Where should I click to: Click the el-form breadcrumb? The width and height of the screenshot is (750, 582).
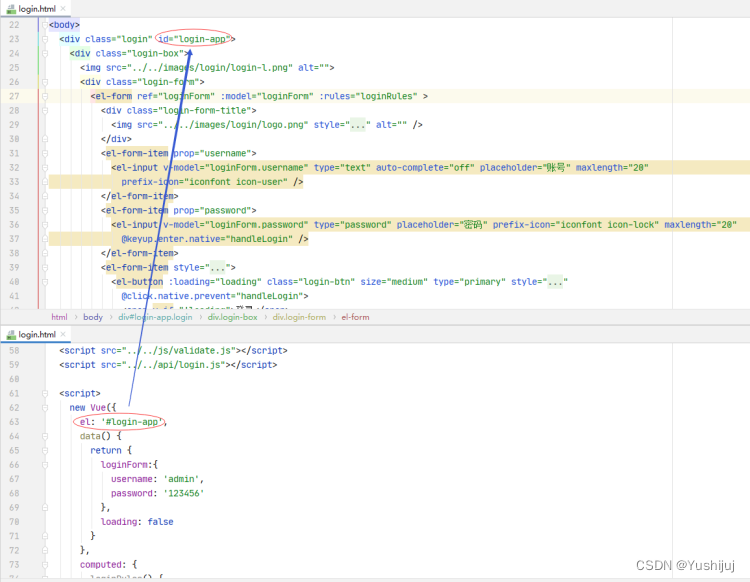[355, 317]
